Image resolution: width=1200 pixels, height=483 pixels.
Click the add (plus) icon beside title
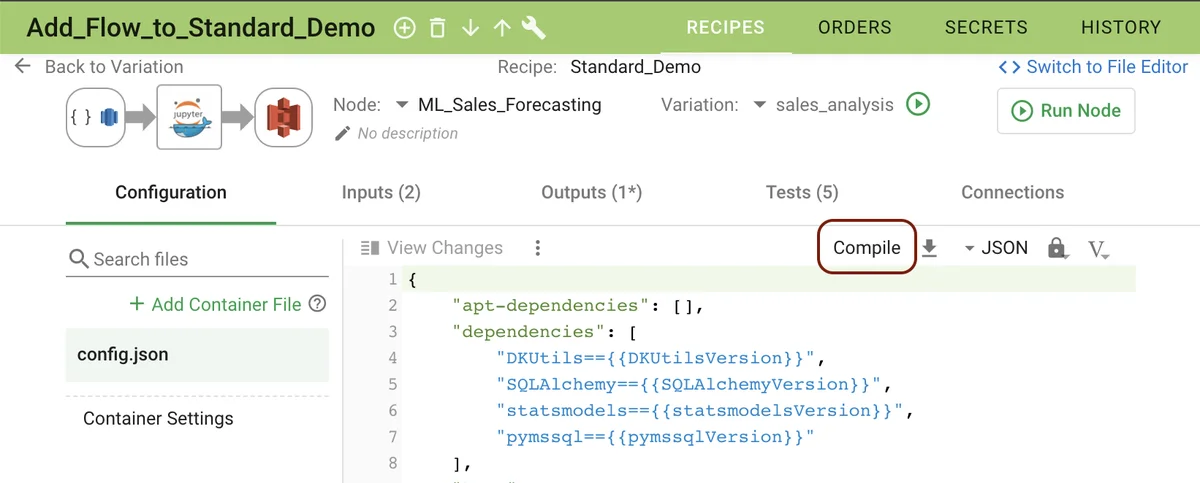tap(404, 28)
